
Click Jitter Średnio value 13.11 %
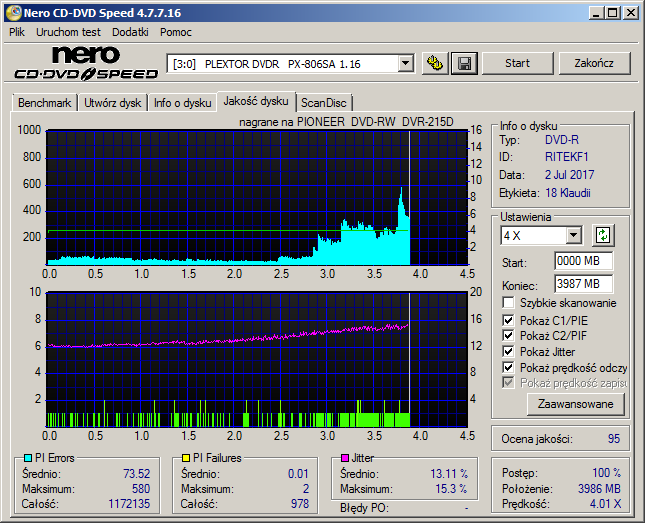click(x=449, y=474)
